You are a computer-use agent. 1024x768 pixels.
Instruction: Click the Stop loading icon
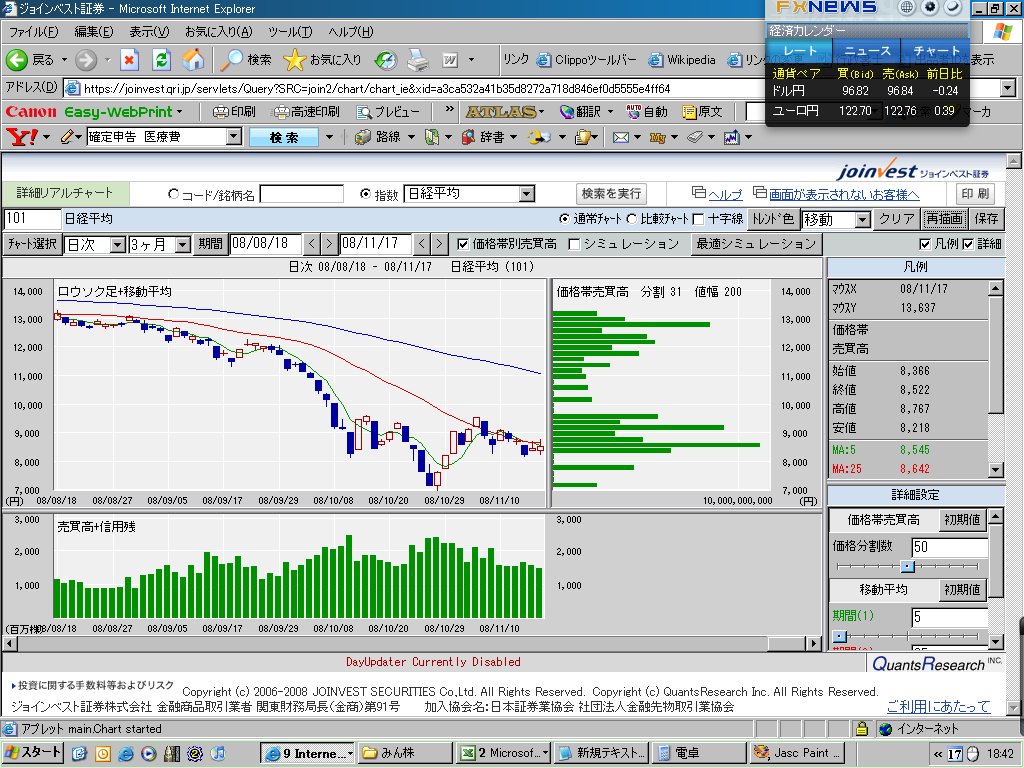130,60
